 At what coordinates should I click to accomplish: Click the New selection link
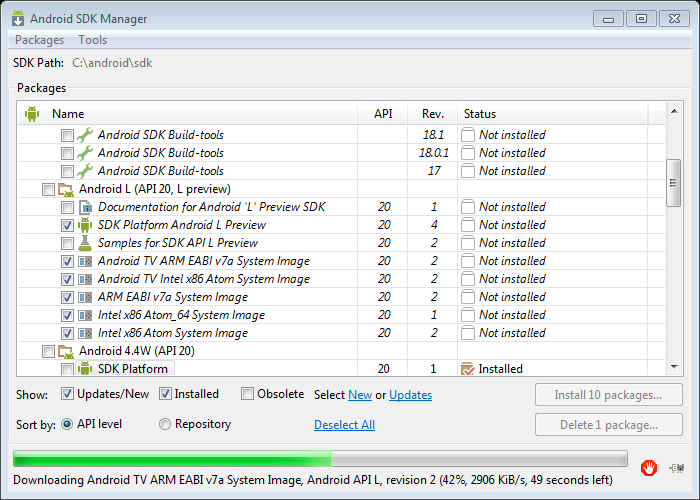[360, 395]
